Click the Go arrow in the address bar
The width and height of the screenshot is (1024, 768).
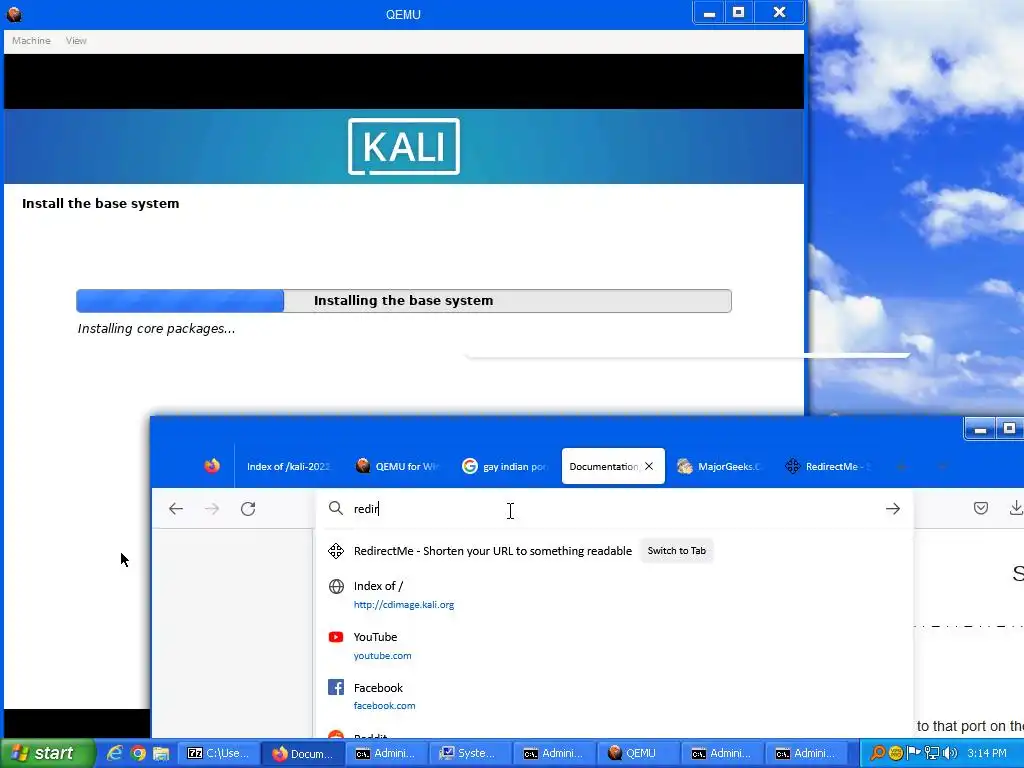[x=893, y=509]
